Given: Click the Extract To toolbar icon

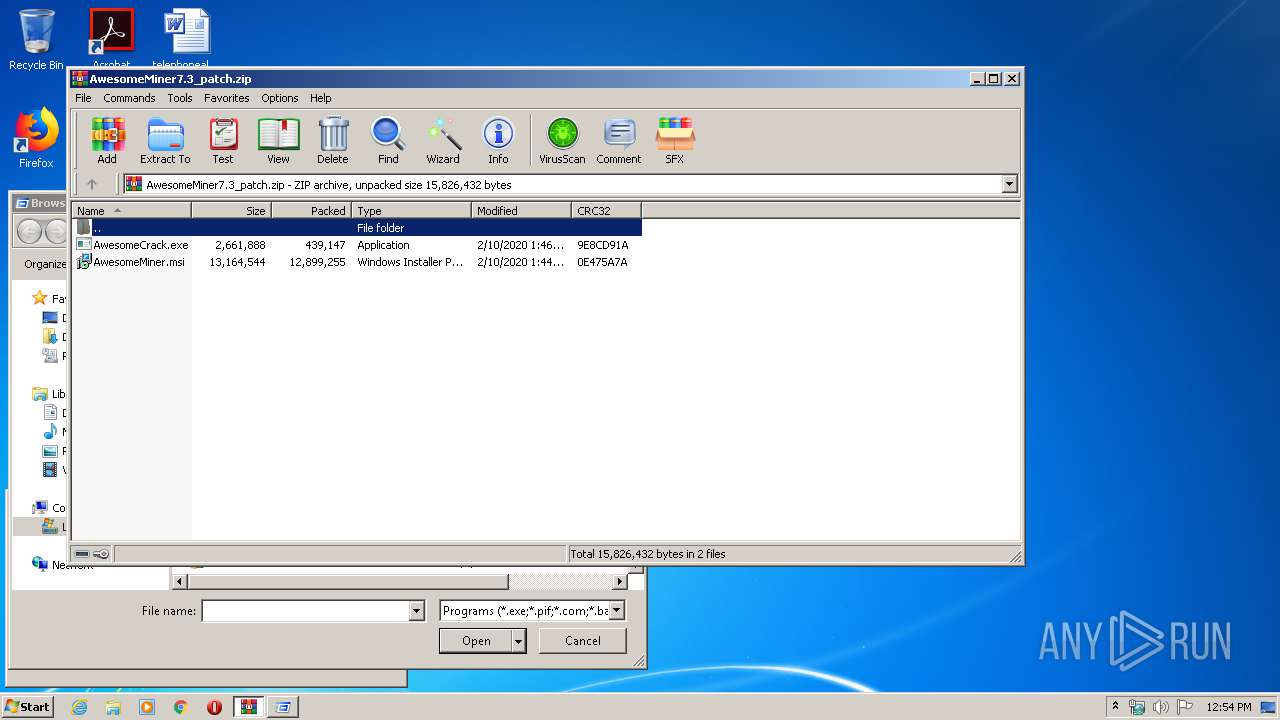Looking at the screenshot, I should tap(165, 140).
